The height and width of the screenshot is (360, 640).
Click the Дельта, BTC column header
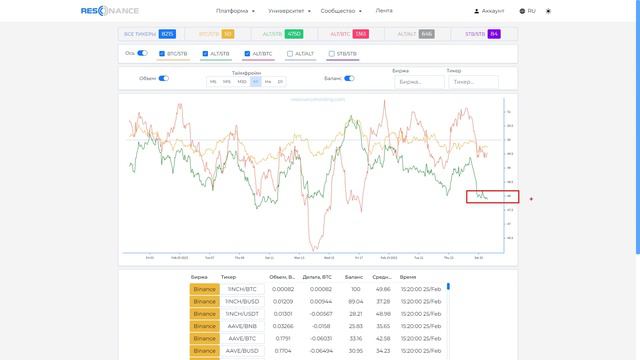(x=317, y=277)
